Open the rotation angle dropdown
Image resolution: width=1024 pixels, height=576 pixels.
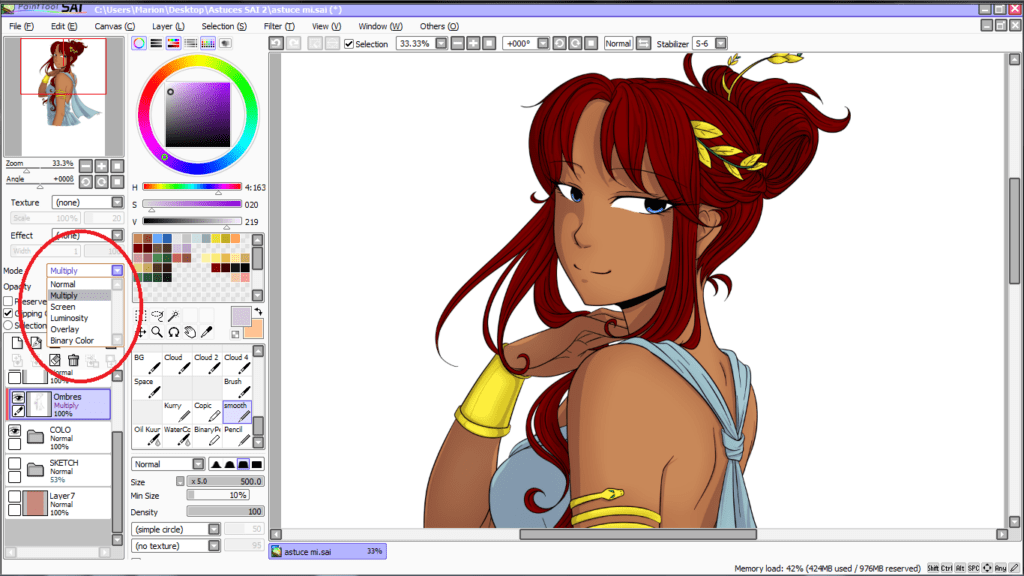click(543, 44)
